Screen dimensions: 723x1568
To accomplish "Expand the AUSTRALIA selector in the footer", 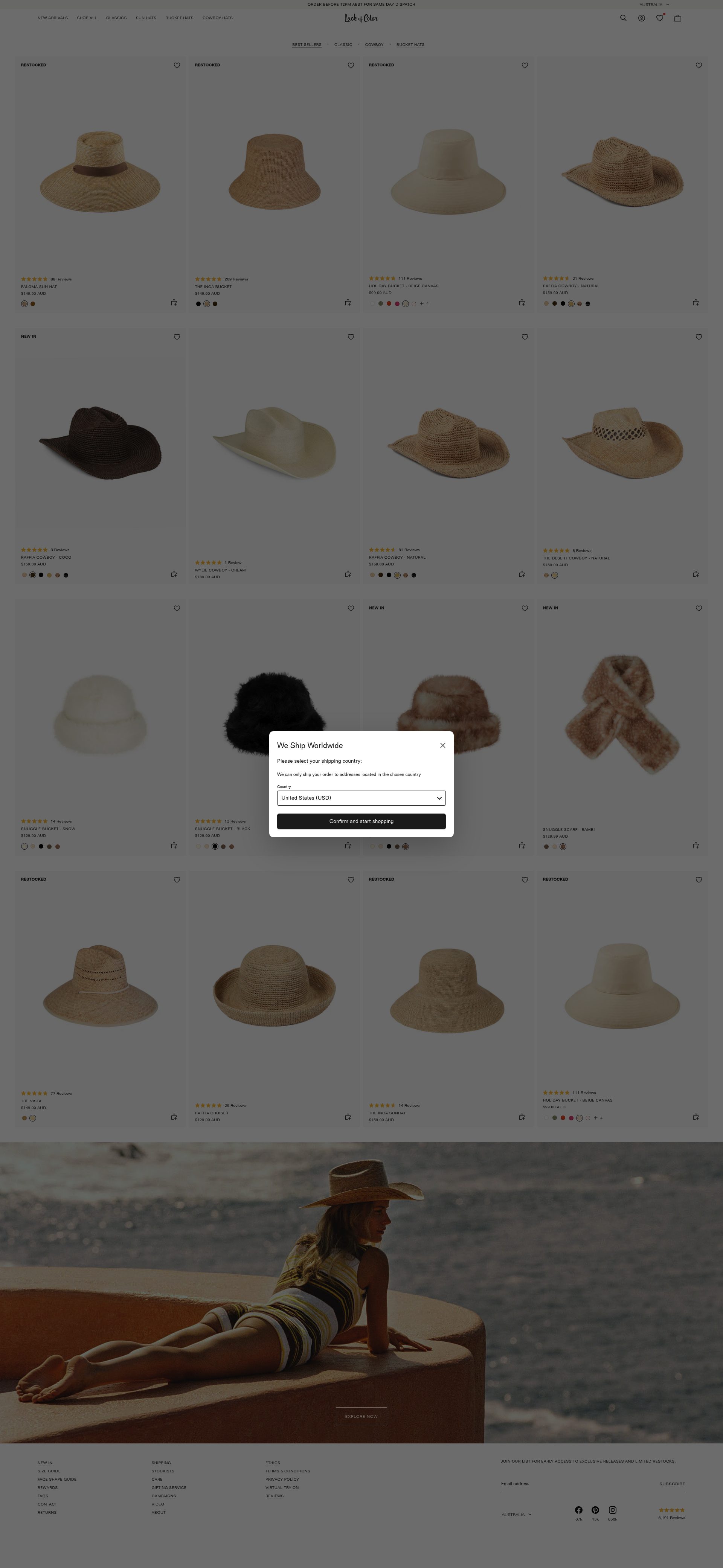I will tap(517, 1515).
